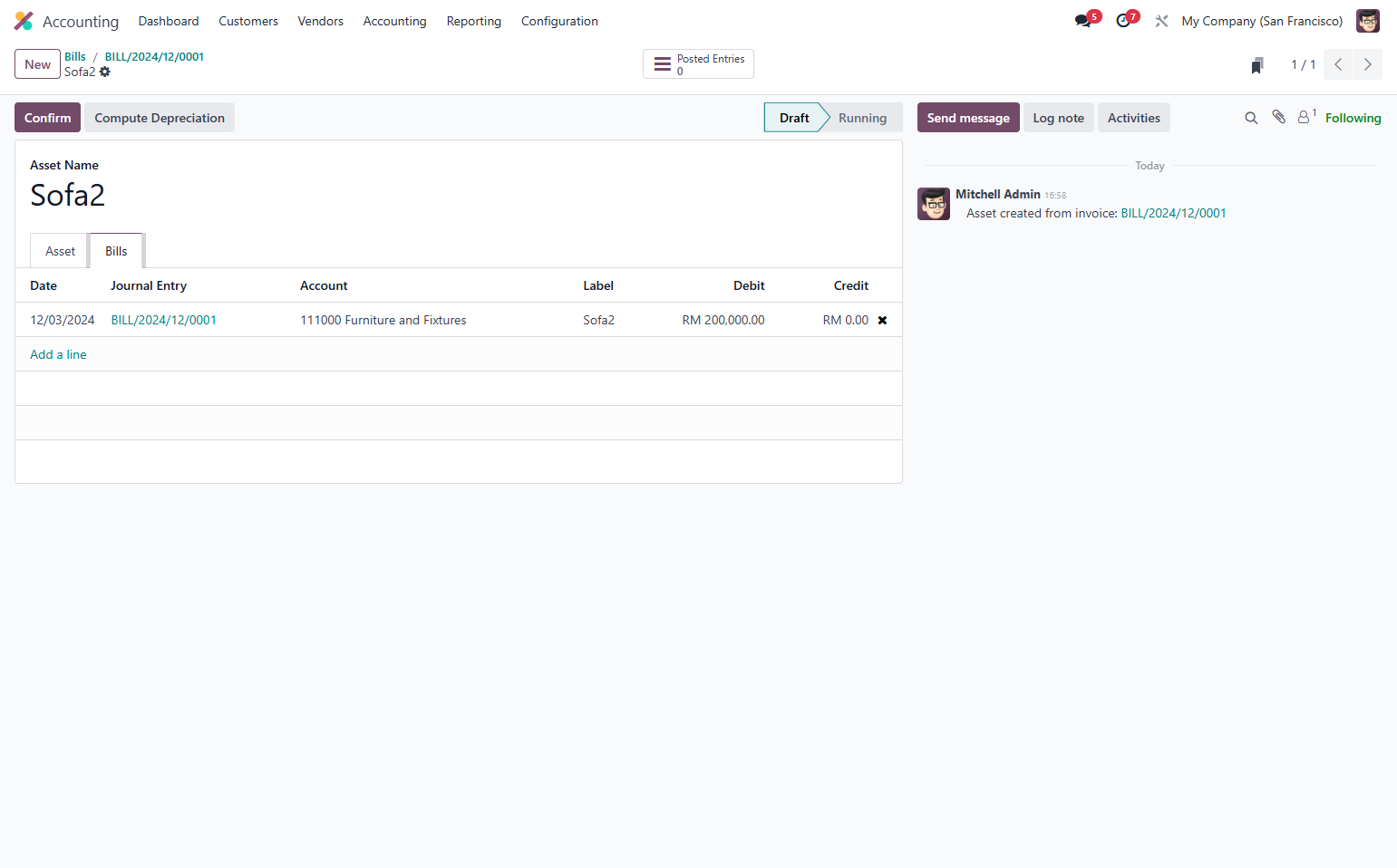Open the Configuration menu
This screenshot has width=1397, height=868.
click(559, 21)
